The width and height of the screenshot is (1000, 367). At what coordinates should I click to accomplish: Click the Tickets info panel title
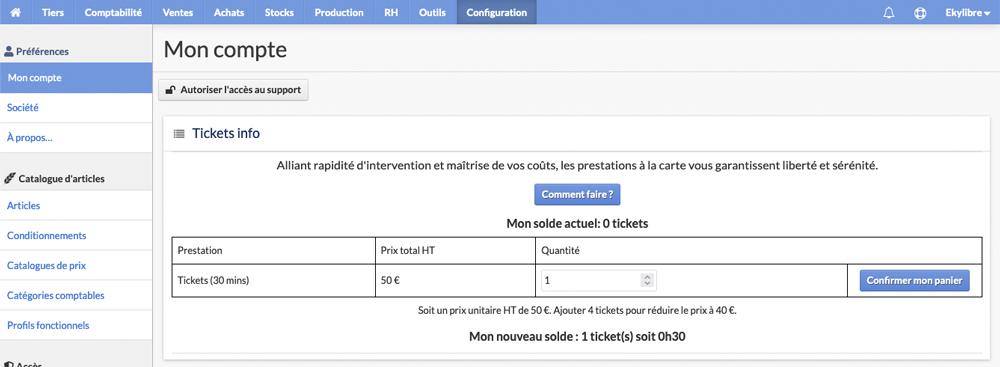click(226, 133)
